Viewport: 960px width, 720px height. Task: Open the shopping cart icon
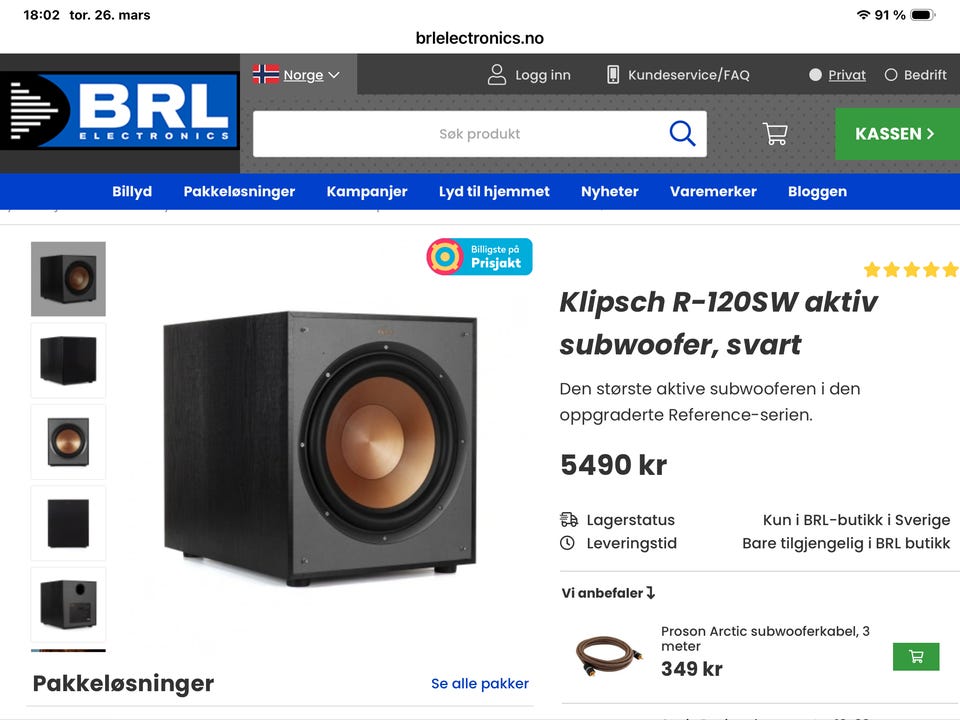775,133
